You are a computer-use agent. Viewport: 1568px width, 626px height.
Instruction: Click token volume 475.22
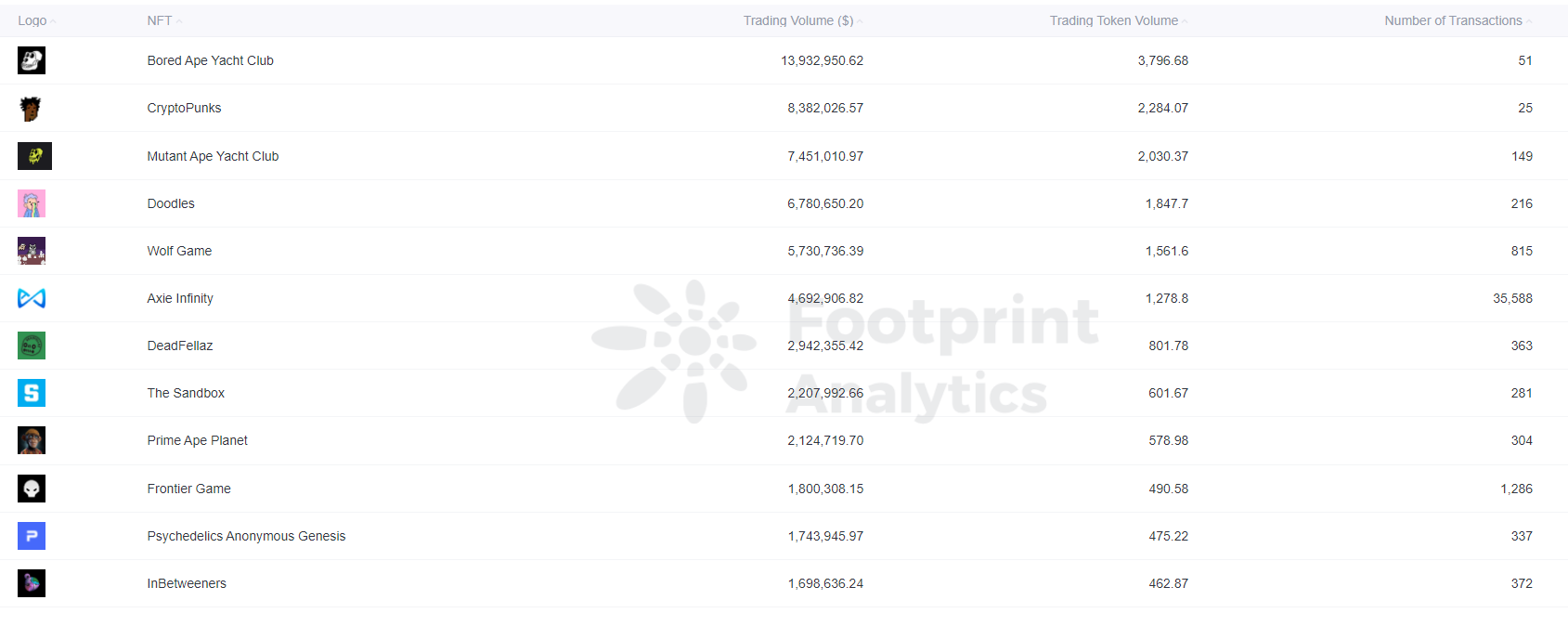click(1169, 536)
